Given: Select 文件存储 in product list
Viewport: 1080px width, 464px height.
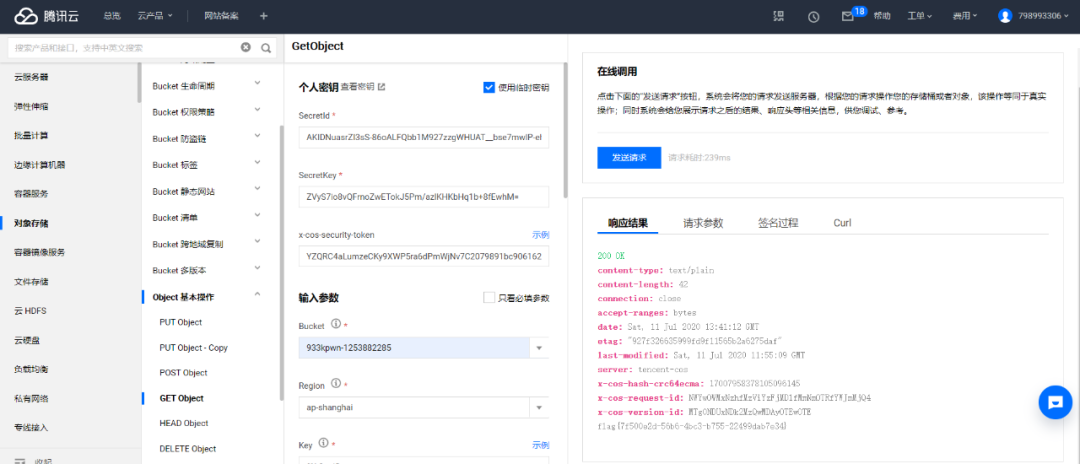Looking at the screenshot, I should click(x=31, y=282).
